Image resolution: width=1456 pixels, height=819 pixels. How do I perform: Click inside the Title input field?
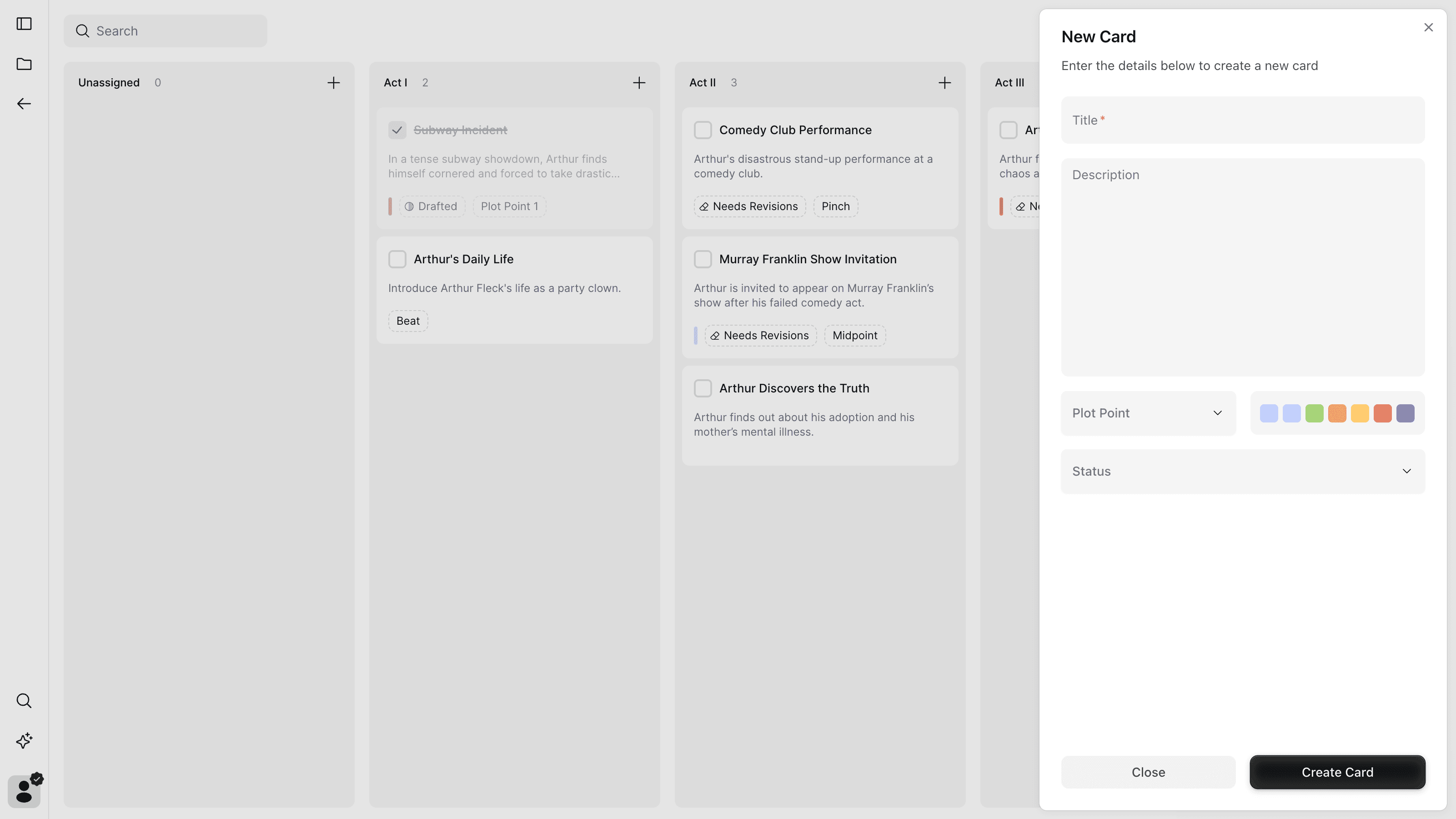click(x=1243, y=120)
